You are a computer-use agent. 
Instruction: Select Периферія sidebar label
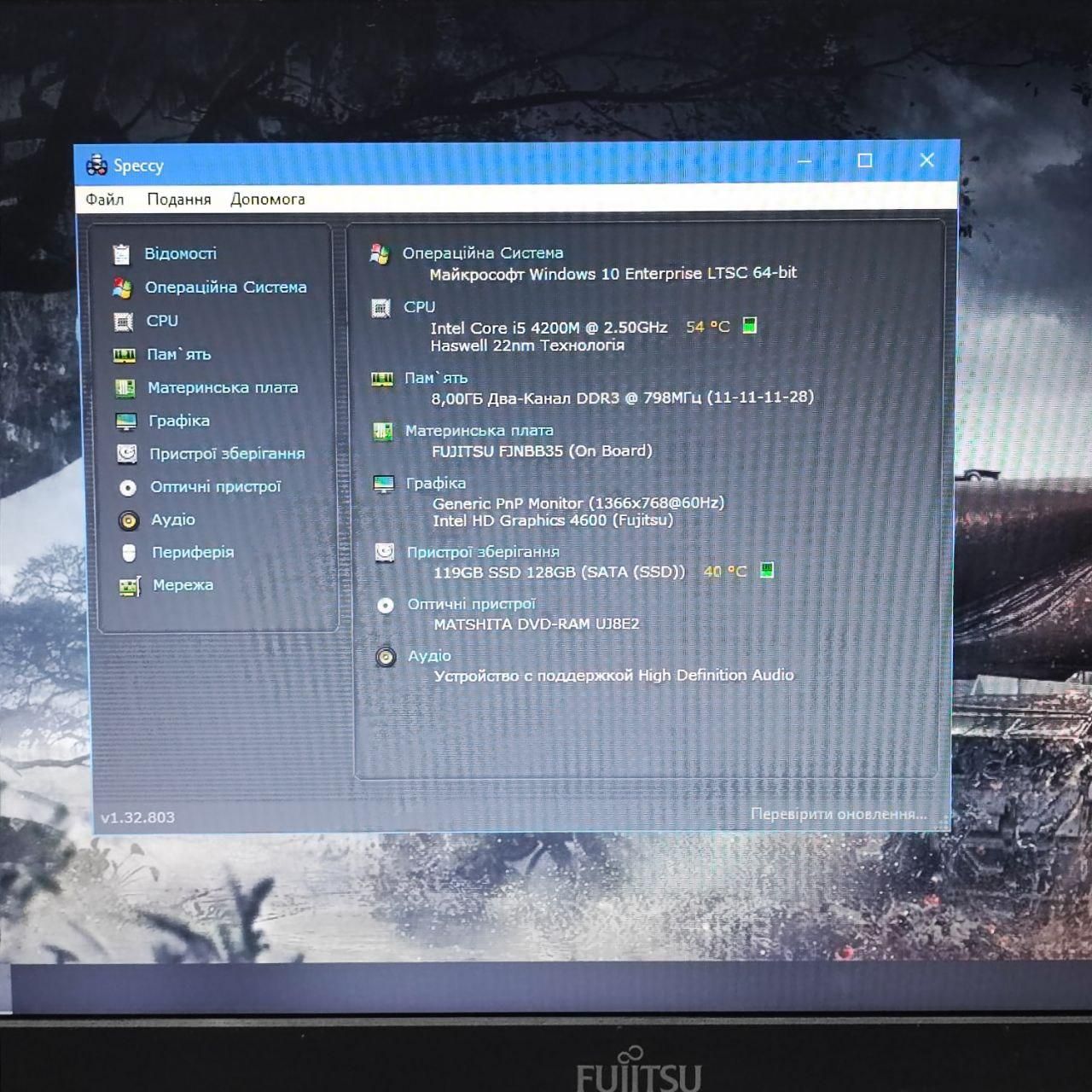click(x=193, y=552)
